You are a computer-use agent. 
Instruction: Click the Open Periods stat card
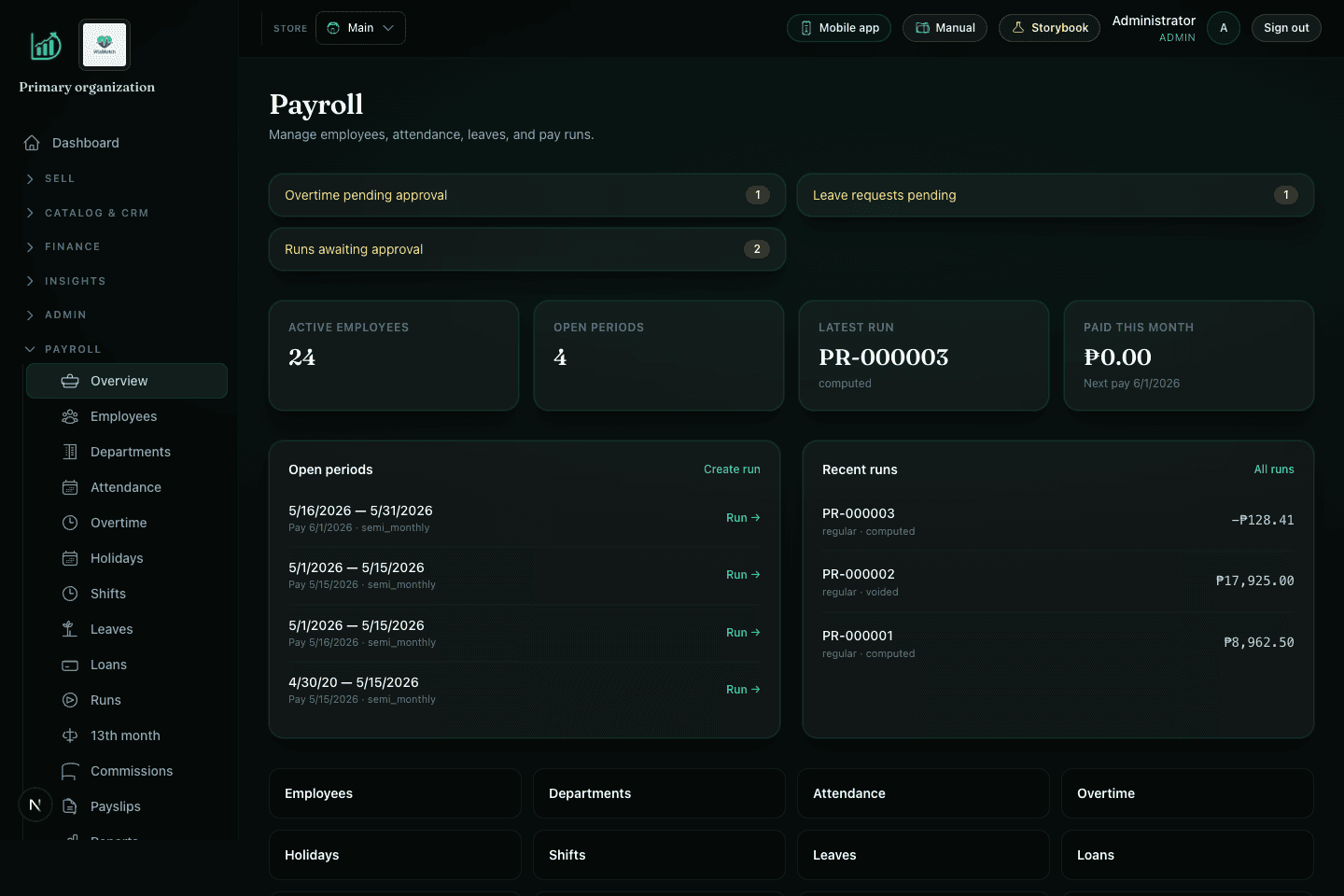[659, 356]
